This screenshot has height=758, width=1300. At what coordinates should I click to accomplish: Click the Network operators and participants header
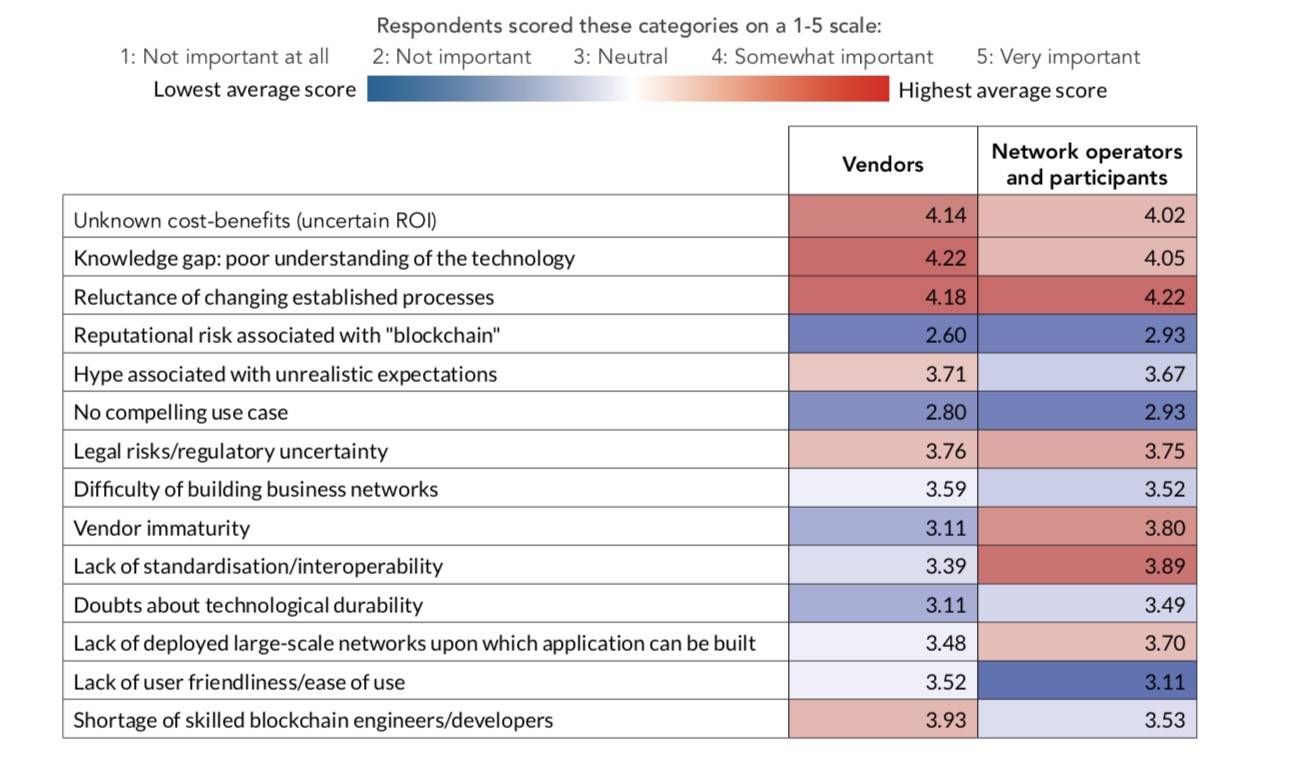coord(1086,164)
